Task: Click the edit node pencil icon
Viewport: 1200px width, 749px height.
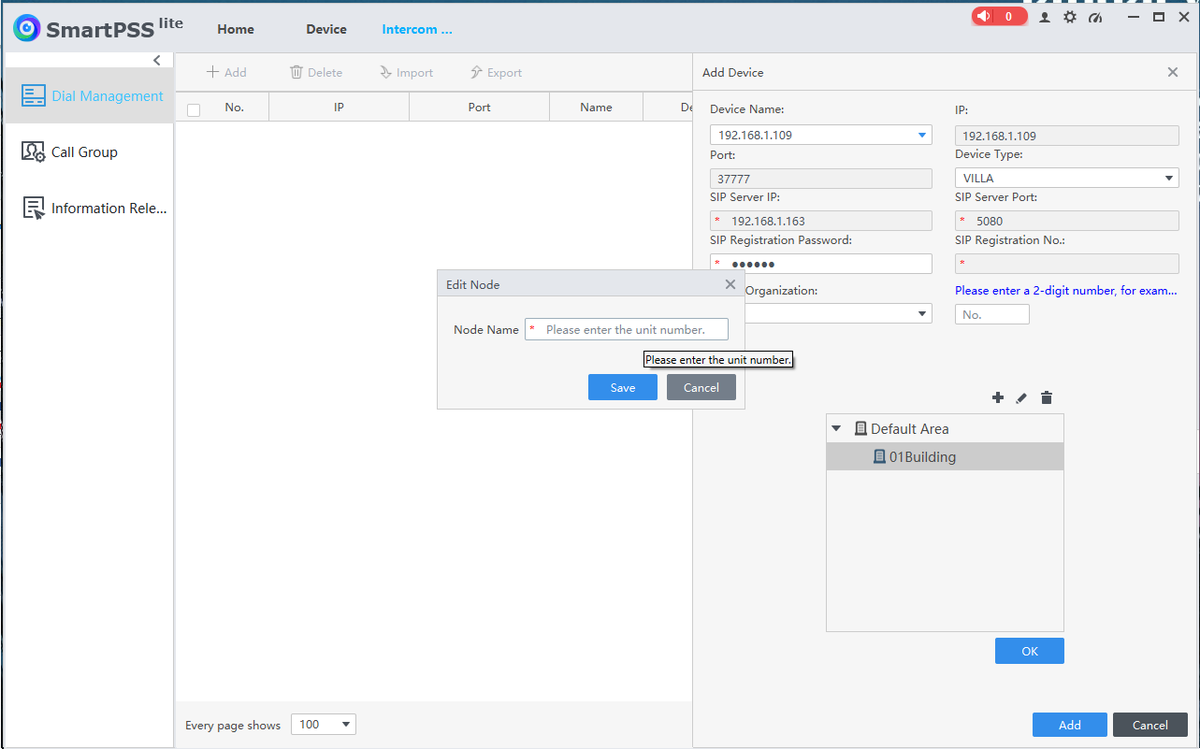Action: tap(1021, 398)
